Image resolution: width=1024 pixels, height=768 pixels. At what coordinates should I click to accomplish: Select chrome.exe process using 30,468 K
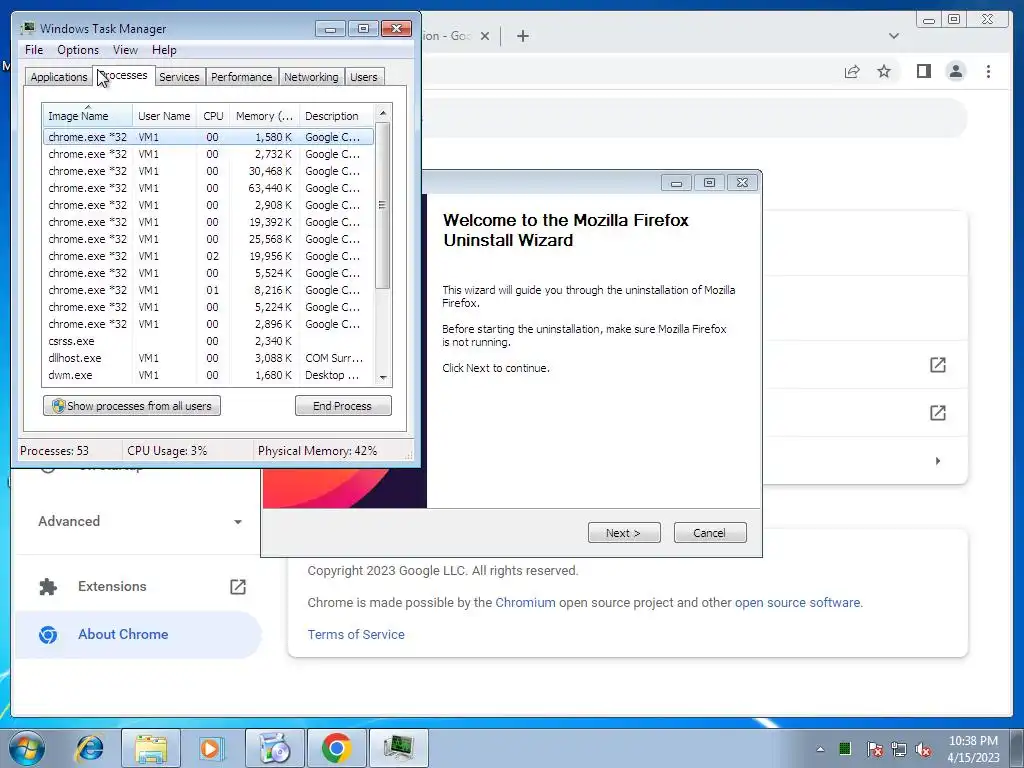point(208,171)
